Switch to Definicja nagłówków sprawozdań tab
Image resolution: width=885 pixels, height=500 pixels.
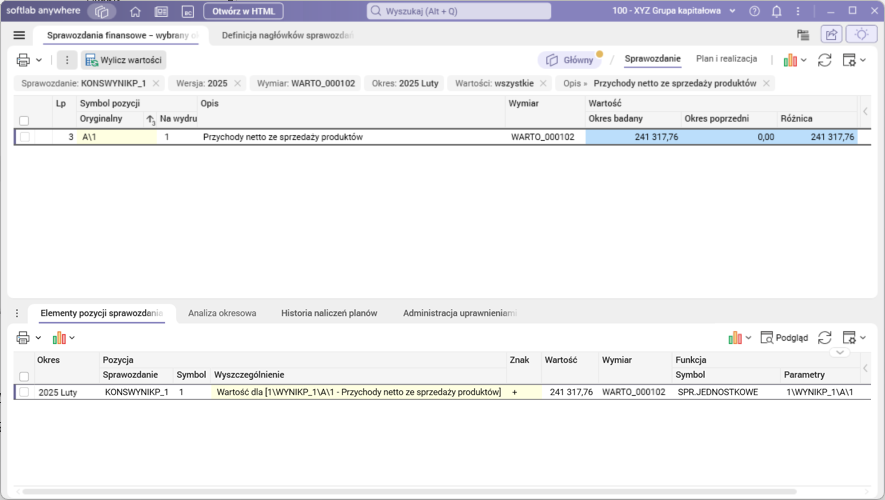pyautogui.click(x=287, y=35)
